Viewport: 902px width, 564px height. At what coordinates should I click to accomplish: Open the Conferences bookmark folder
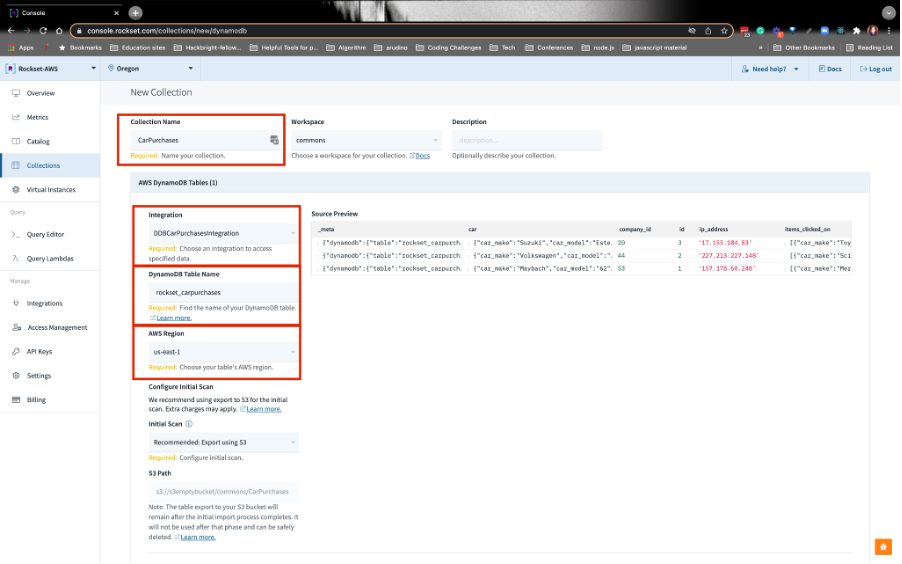549,48
